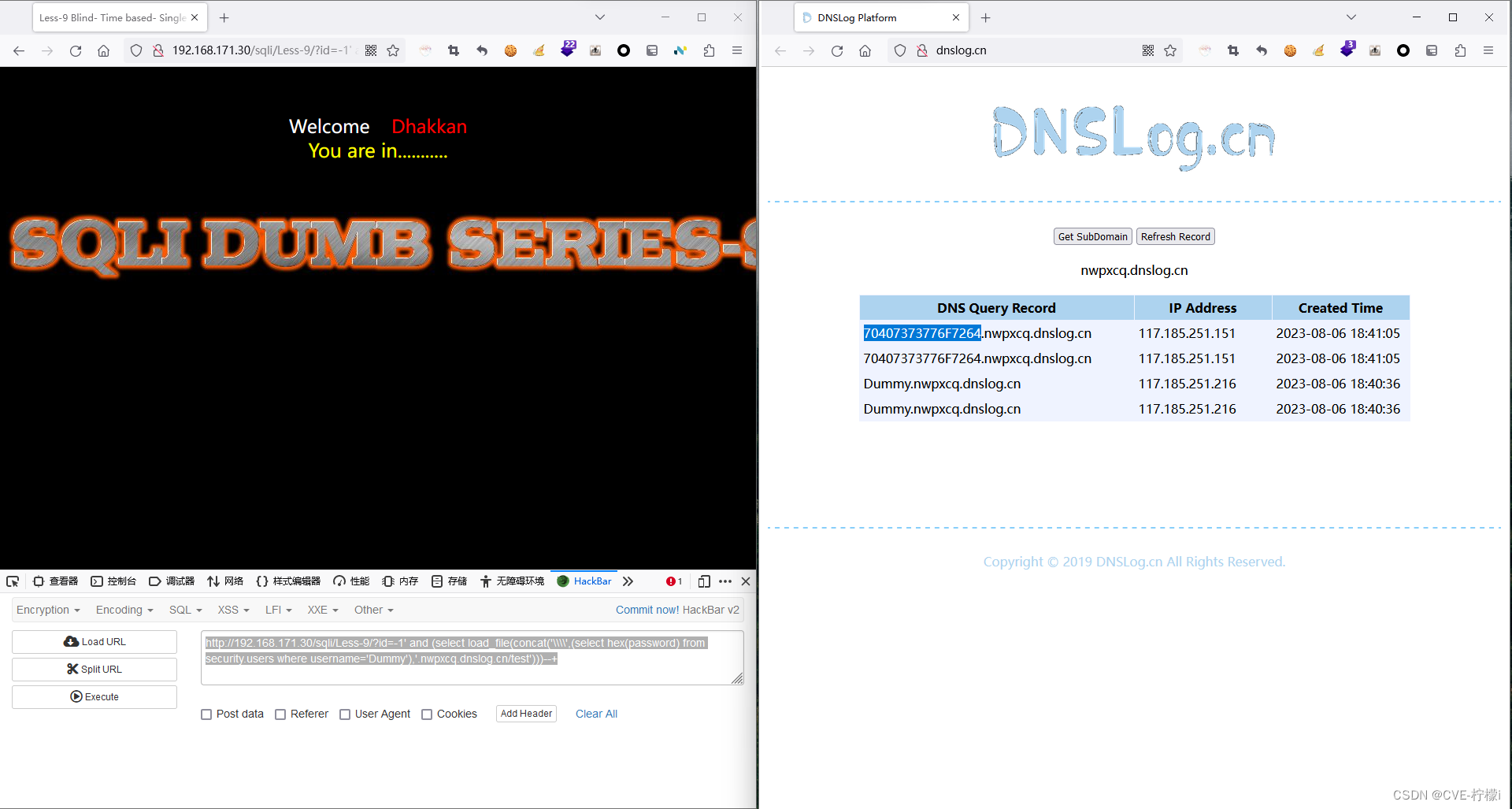
Task: Open home page in left browser window
Action: (x=103, y=50)
